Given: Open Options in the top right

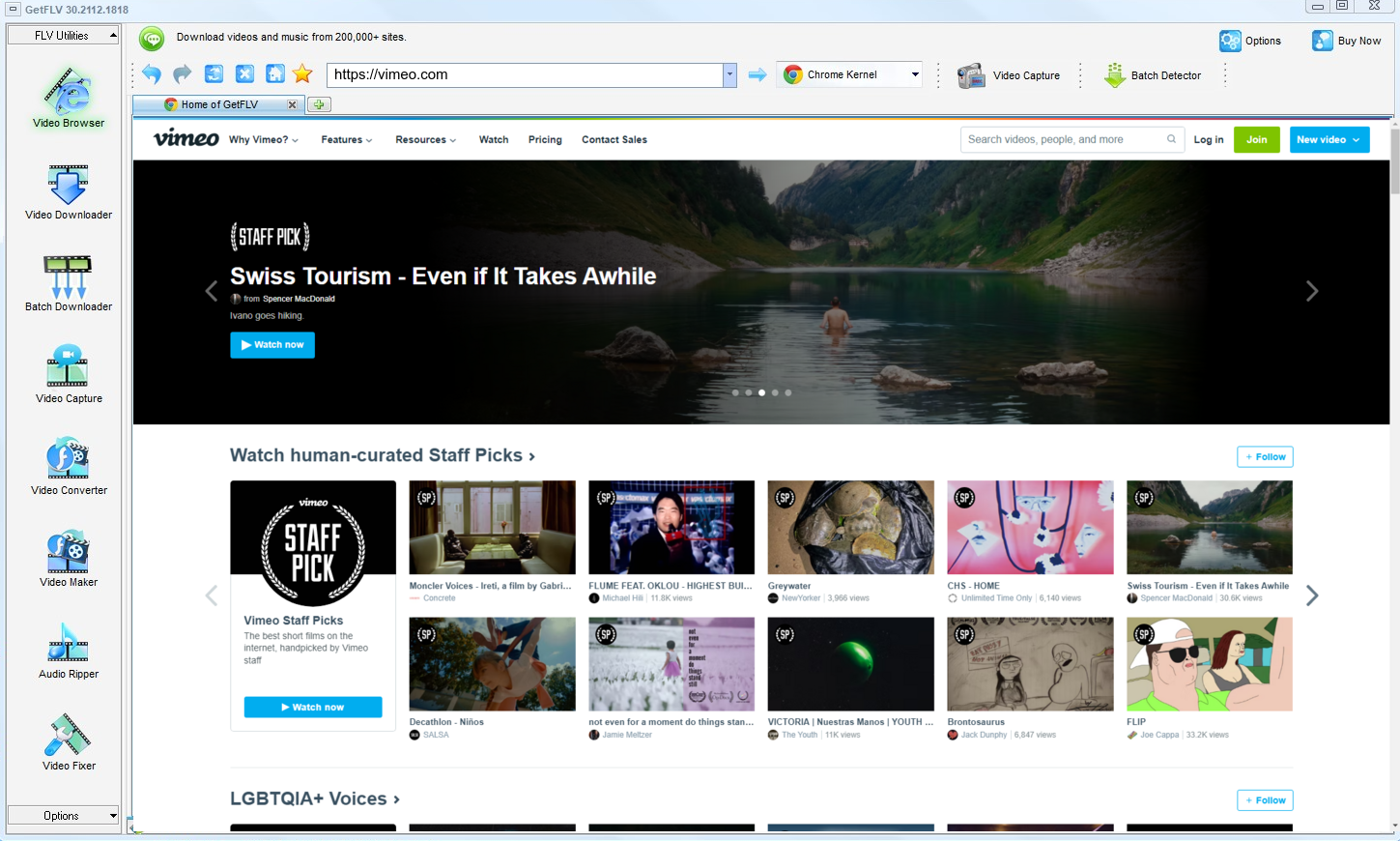Looking at the screenshot, I should point(1250,41).
